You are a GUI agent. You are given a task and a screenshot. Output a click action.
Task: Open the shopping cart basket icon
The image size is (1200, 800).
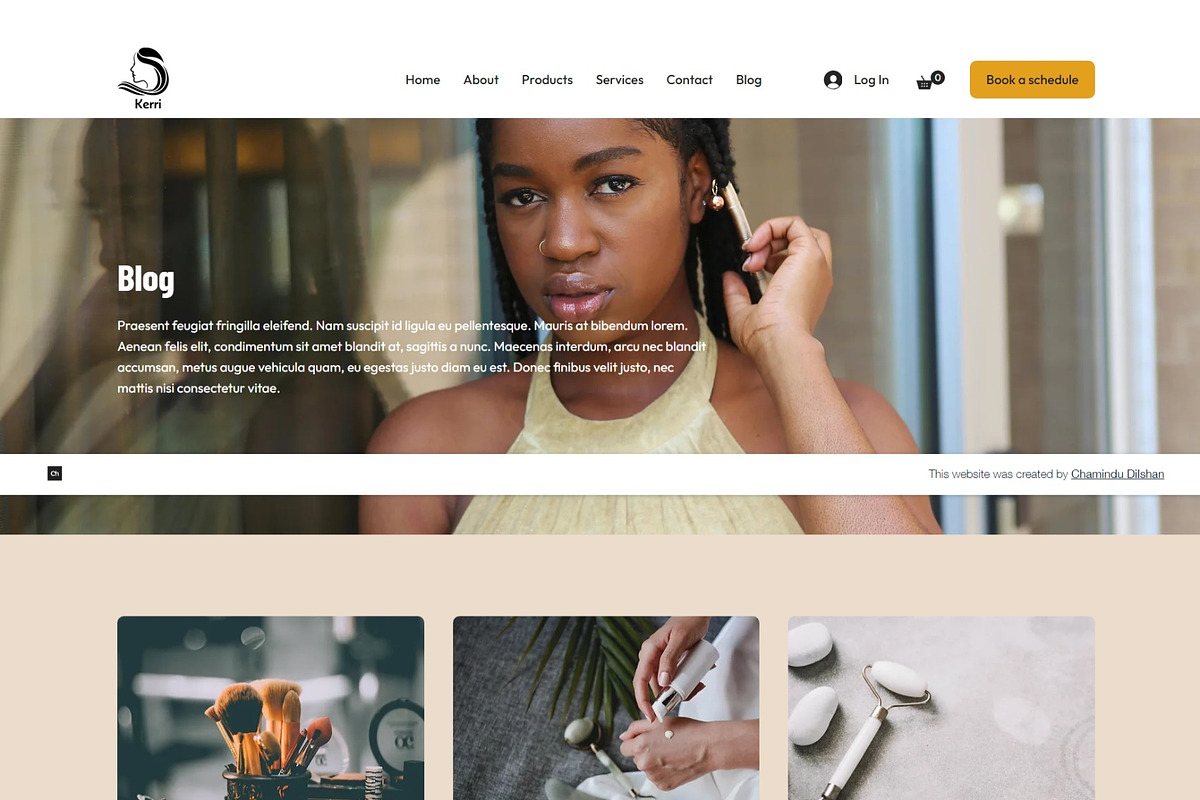coord(925,83)
